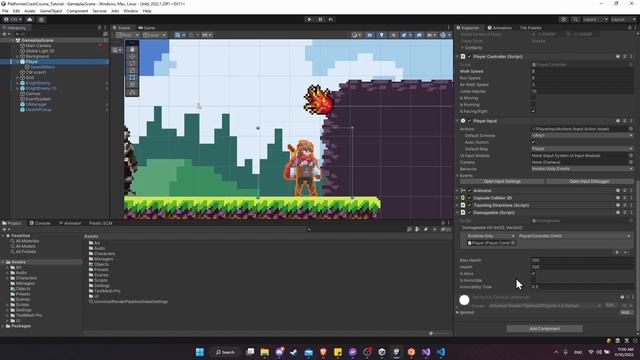The width and height of the screenshot is (640, 360).
Task: Open the search icon in top toolbar
Action: click(x=575, y=19)
